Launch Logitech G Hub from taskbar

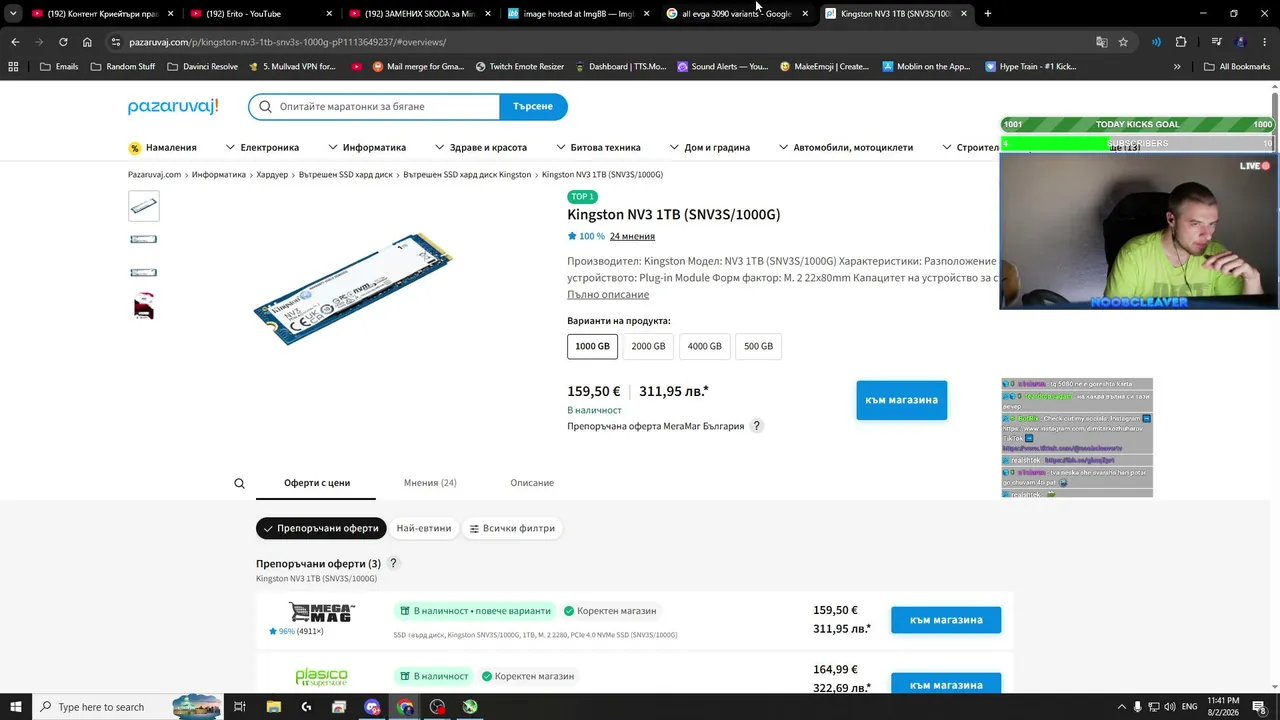[x=306, y=707]
